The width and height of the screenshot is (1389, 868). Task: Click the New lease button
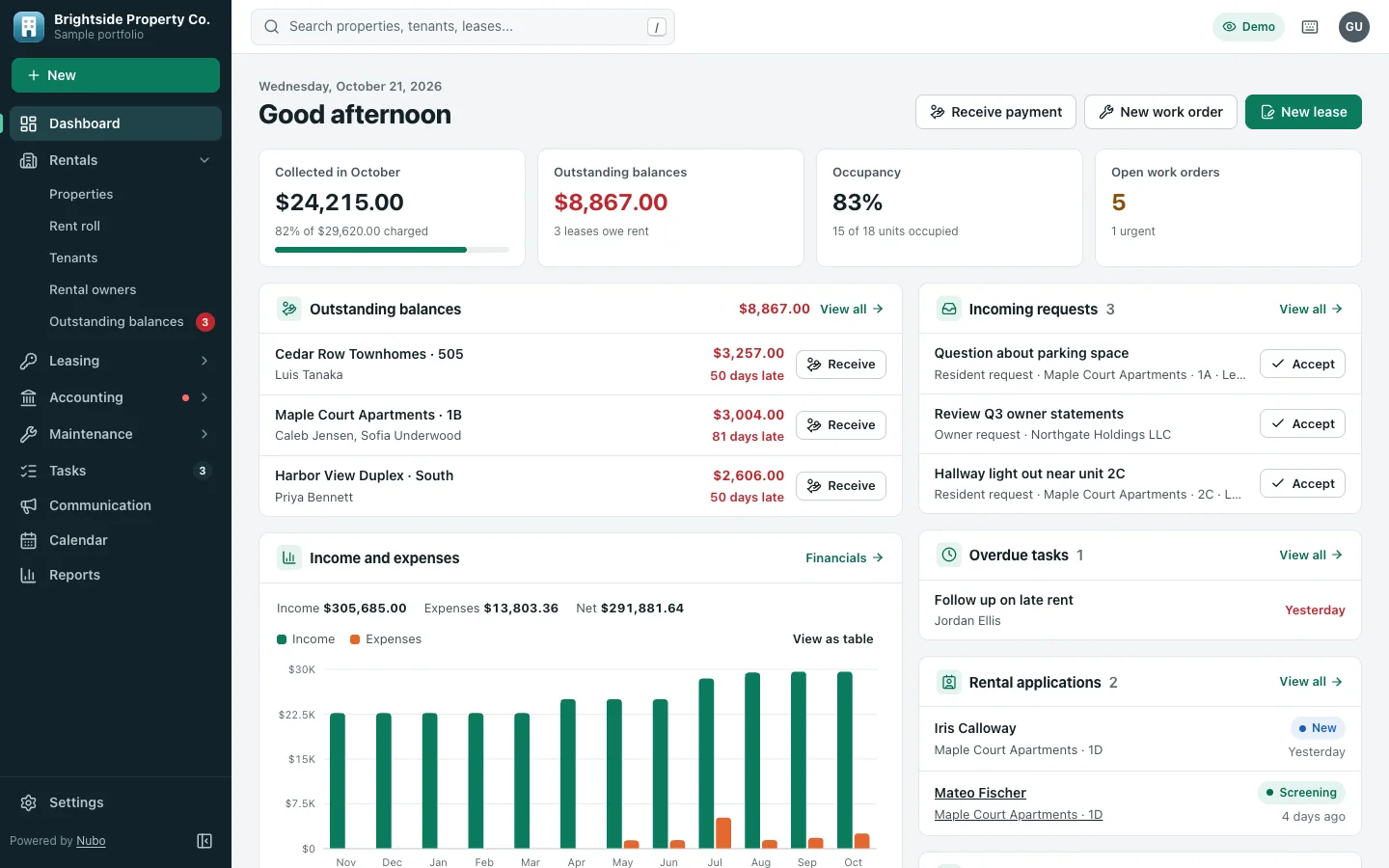[x=1303, y=112]
